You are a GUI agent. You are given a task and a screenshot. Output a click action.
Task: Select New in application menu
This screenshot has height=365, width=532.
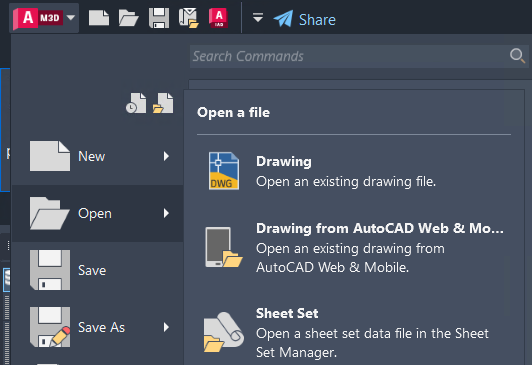point(97,156)
